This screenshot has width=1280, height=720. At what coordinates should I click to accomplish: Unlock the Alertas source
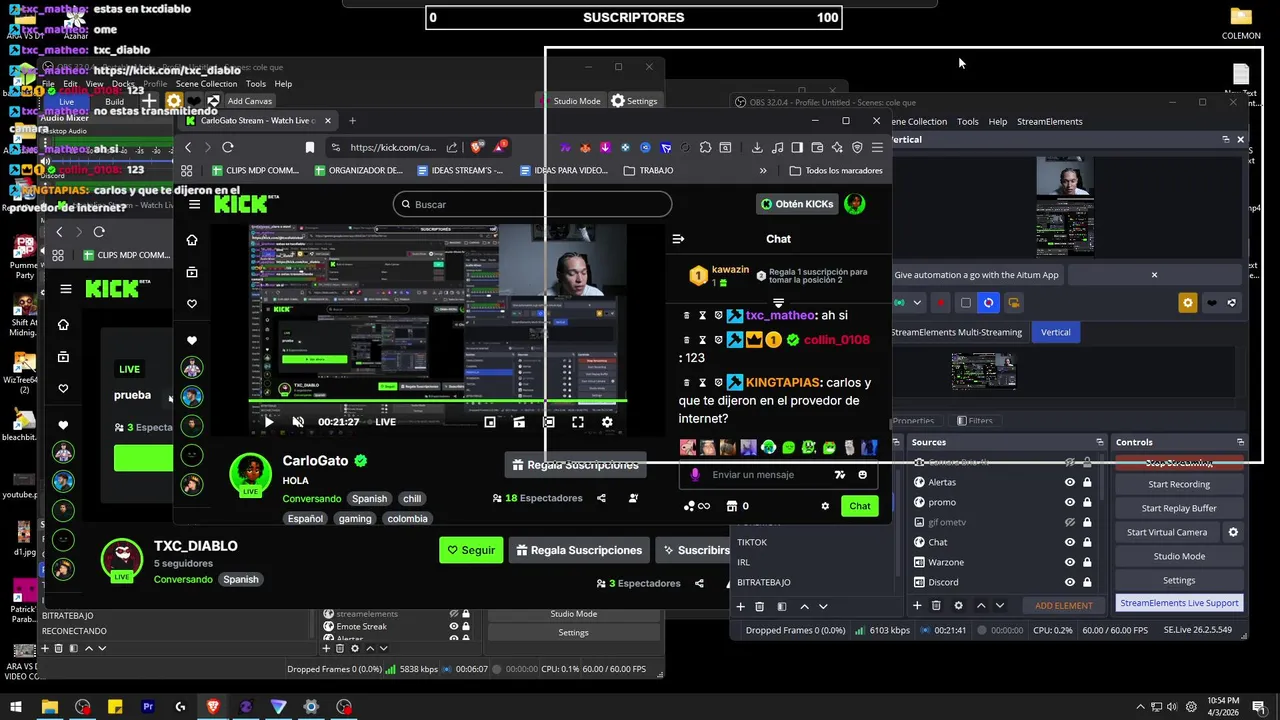point(1087,482)
